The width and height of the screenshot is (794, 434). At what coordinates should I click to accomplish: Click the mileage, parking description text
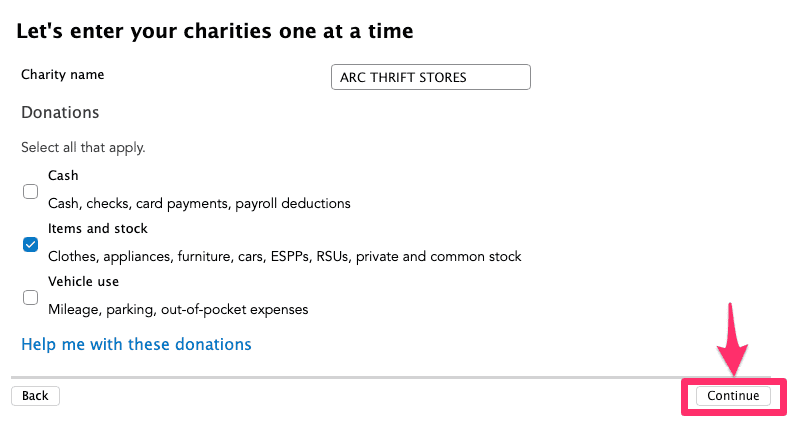(178, 309)
